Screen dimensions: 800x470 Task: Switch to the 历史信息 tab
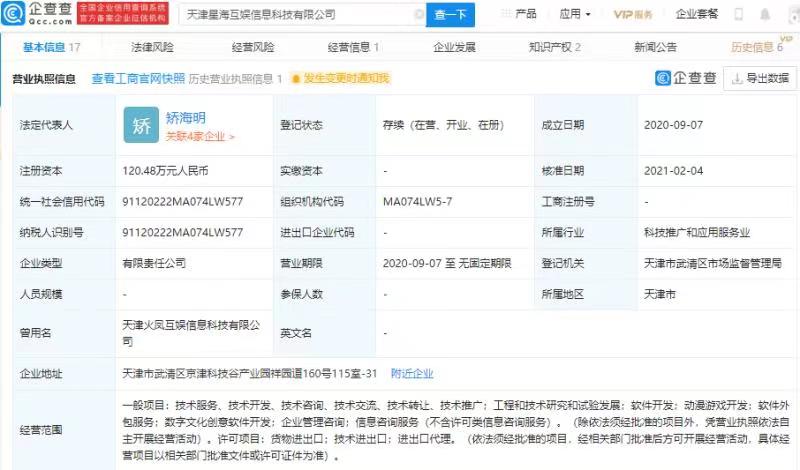click(x=756, y=47)
